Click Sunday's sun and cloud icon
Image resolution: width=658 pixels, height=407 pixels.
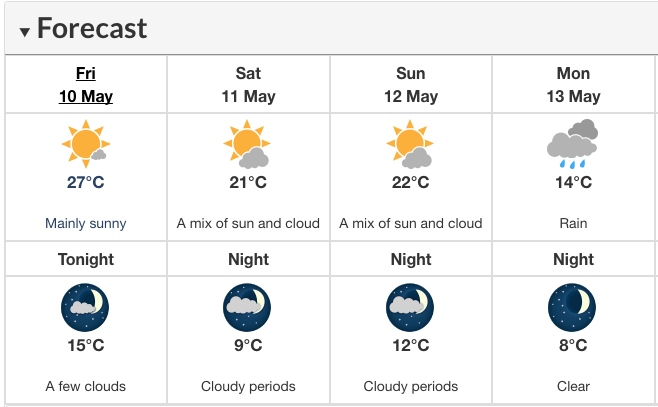click(410, 144)
